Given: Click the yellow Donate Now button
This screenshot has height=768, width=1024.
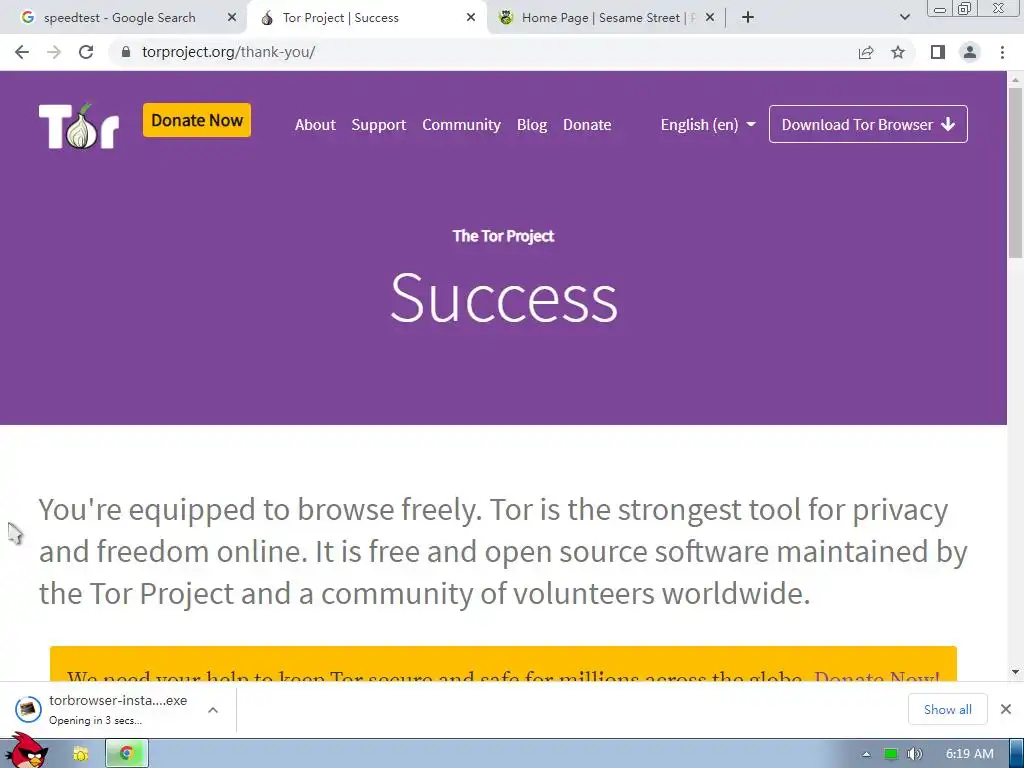Looking at the screenshot, I should [197, 120].
